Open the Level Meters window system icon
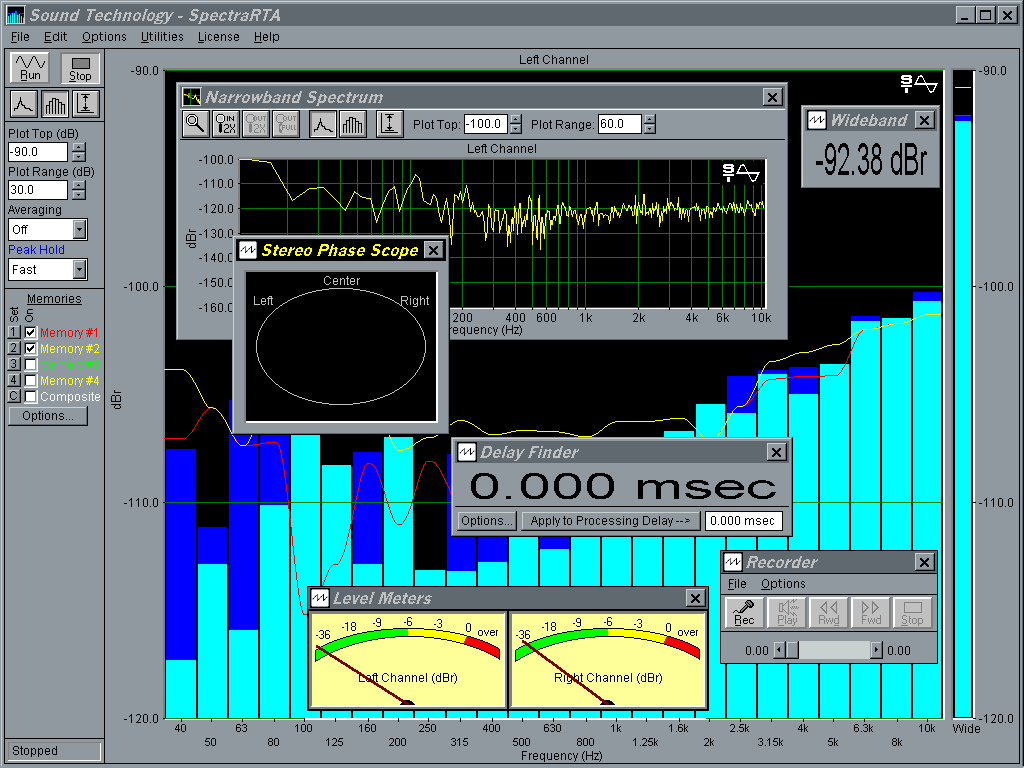Image resolution: width=1024 pixels, height=768 pixels. pyautogui.click(x=319, y=598)
